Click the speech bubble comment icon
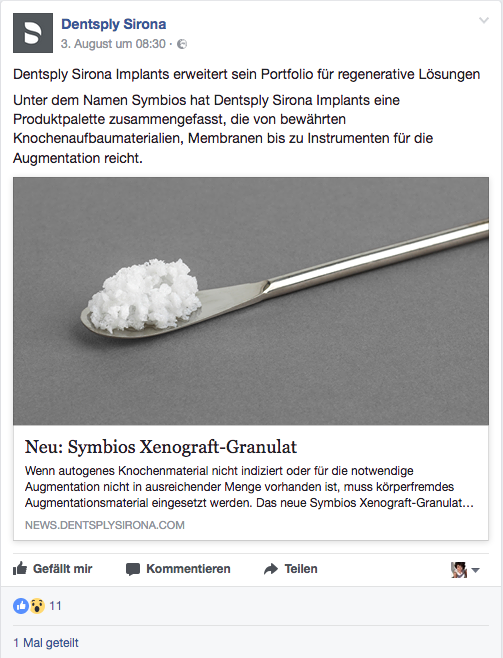 tap(133, 569)
